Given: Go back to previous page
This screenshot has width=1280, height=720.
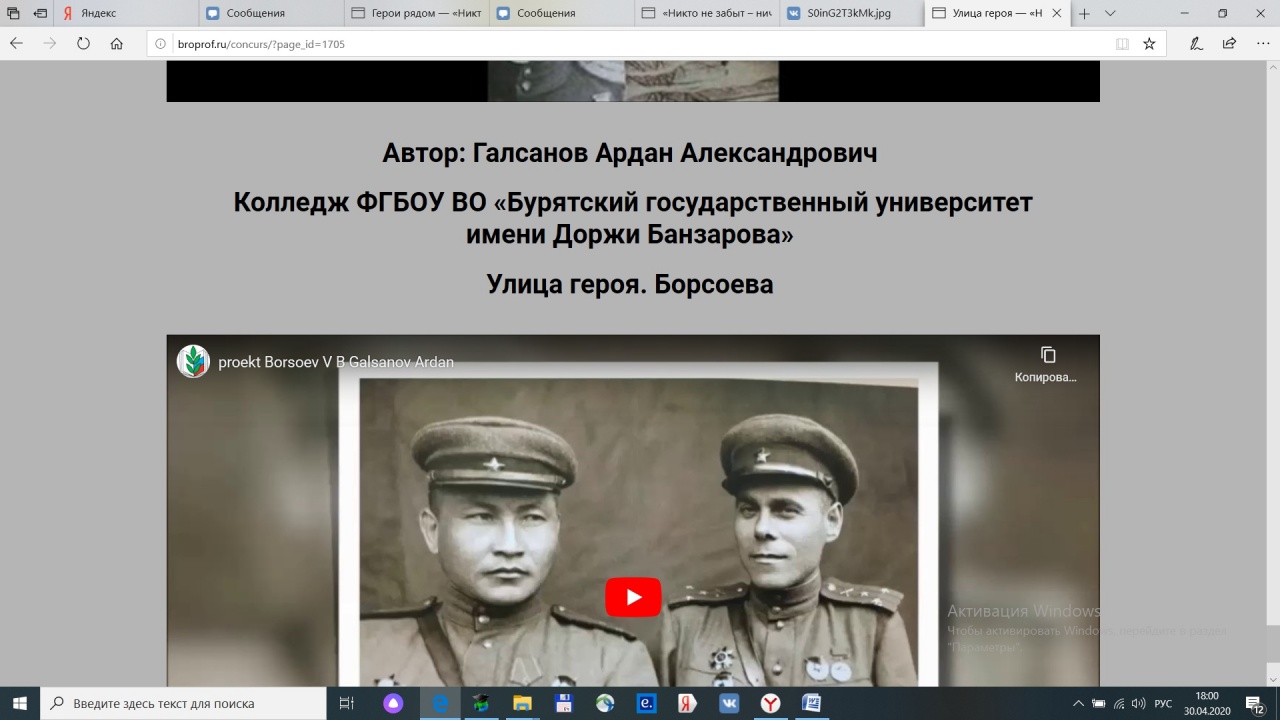Looking at the screenshot, I should click(x=16, y=44).
